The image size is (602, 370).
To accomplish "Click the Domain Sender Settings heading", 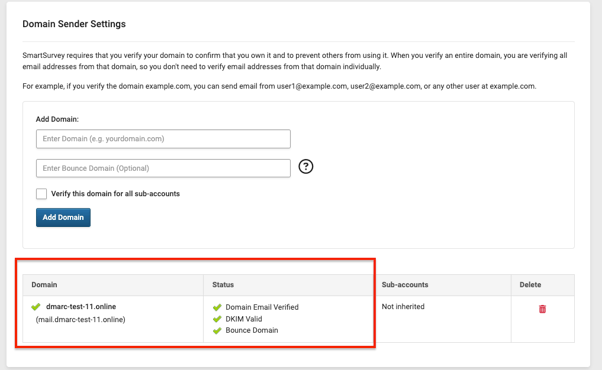I will [x=74, y=24].
